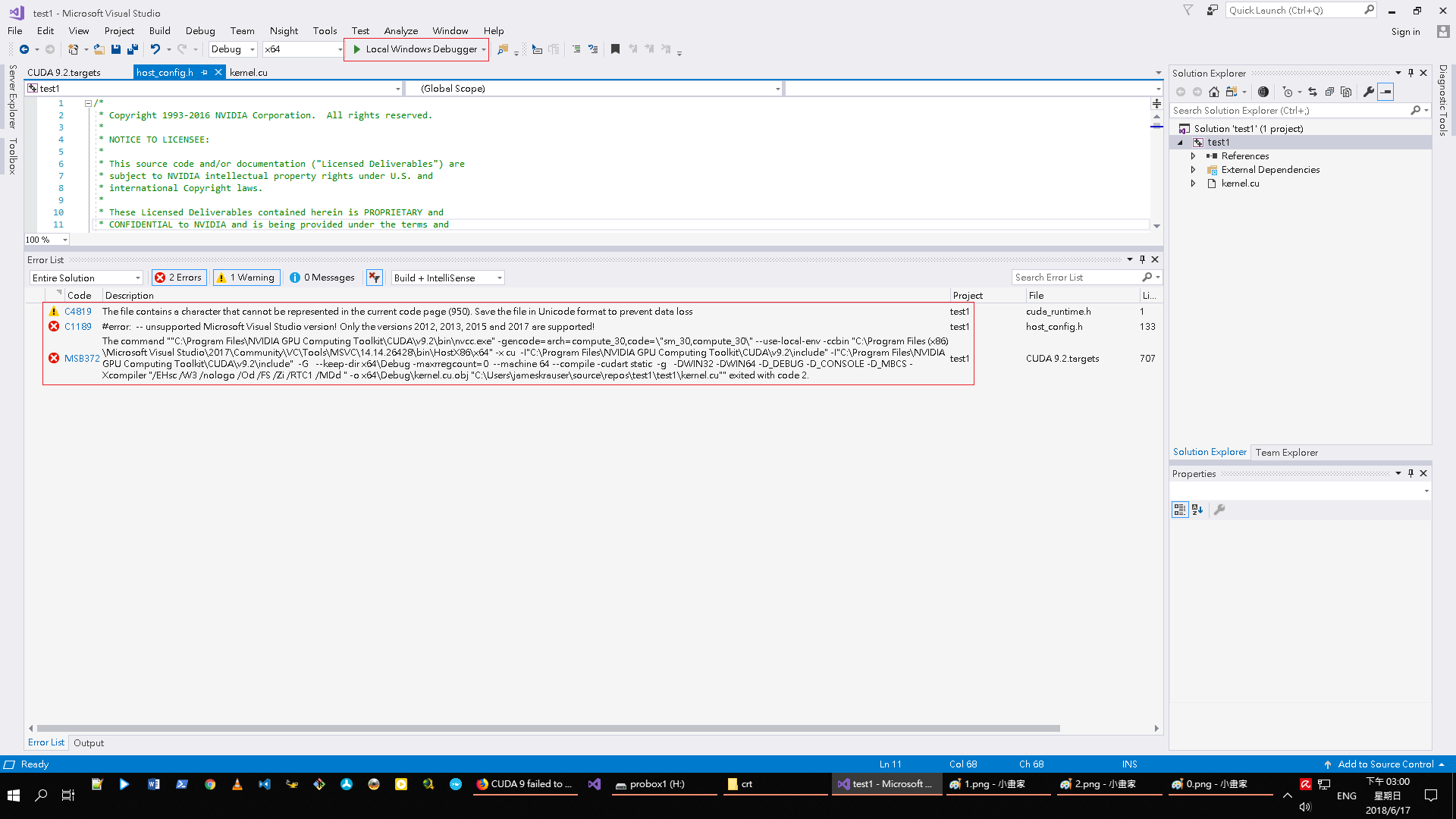Click the Categorized view icon in Properties
The height and width of the screenshot is (819, 1456).
(x=1180, y=510)
